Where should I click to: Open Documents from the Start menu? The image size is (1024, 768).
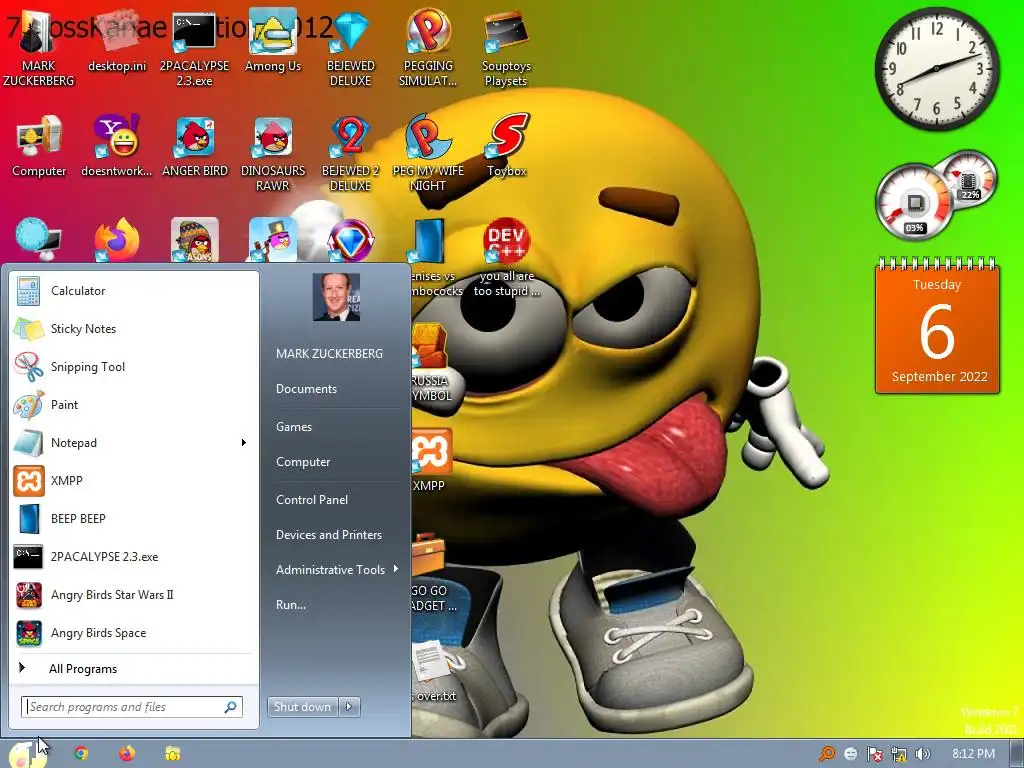point(306,389)
